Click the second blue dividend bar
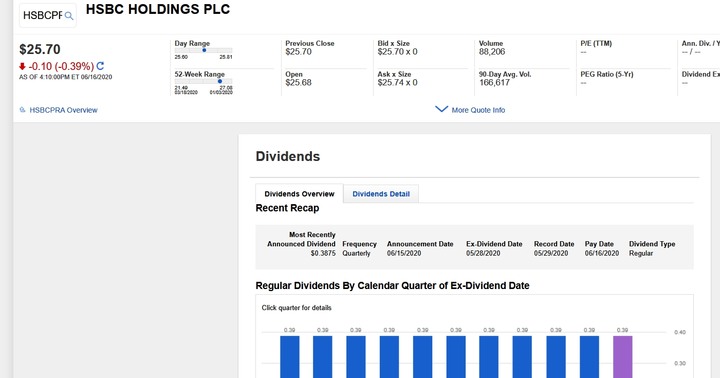 (x=323, y=357)
